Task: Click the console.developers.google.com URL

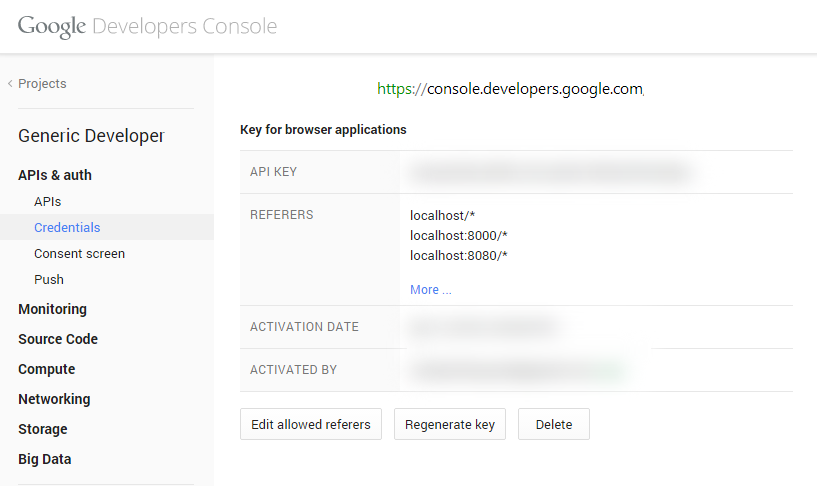Action: 510,89
